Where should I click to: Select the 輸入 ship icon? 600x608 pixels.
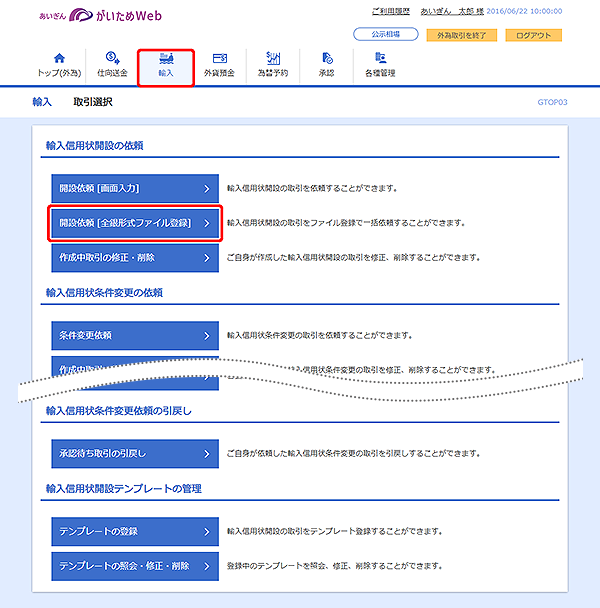pyautogui.click(x=165, y=59)
